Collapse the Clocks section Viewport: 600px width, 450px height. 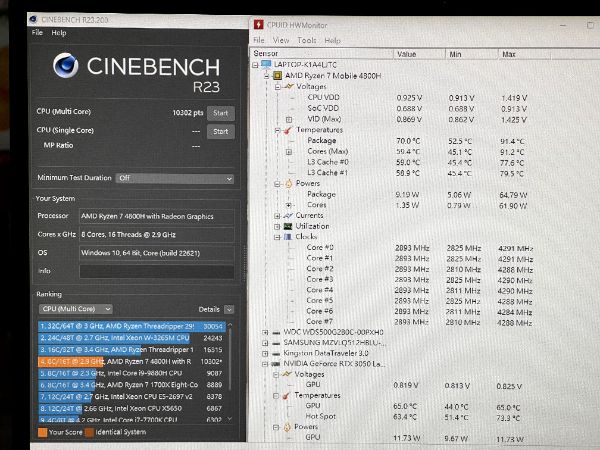point(277,237)
